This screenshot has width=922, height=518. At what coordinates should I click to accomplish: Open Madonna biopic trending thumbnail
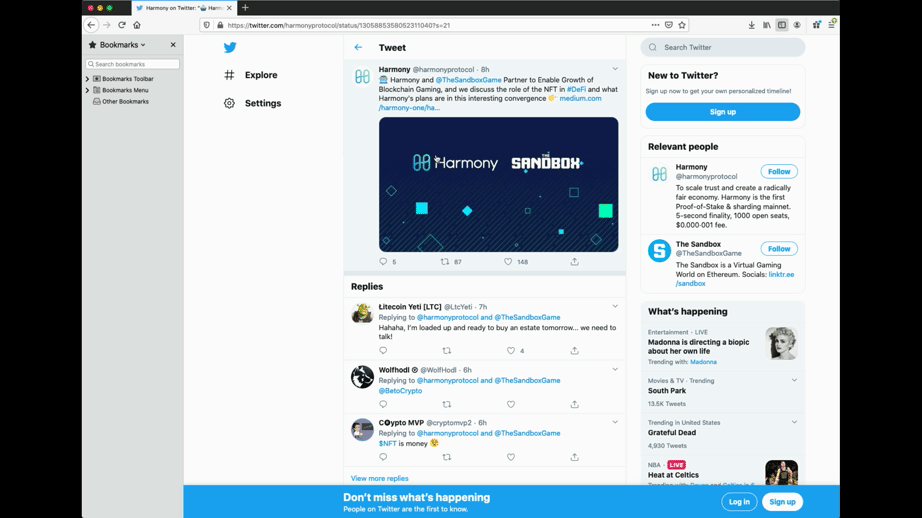pos(781,343)
